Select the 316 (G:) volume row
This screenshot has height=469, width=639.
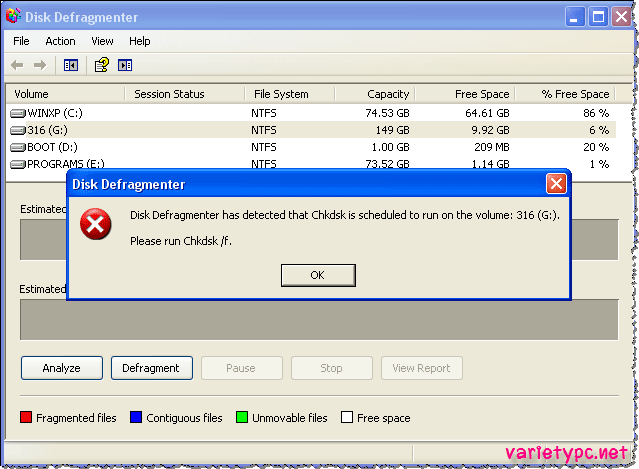[x=311, y=130]
